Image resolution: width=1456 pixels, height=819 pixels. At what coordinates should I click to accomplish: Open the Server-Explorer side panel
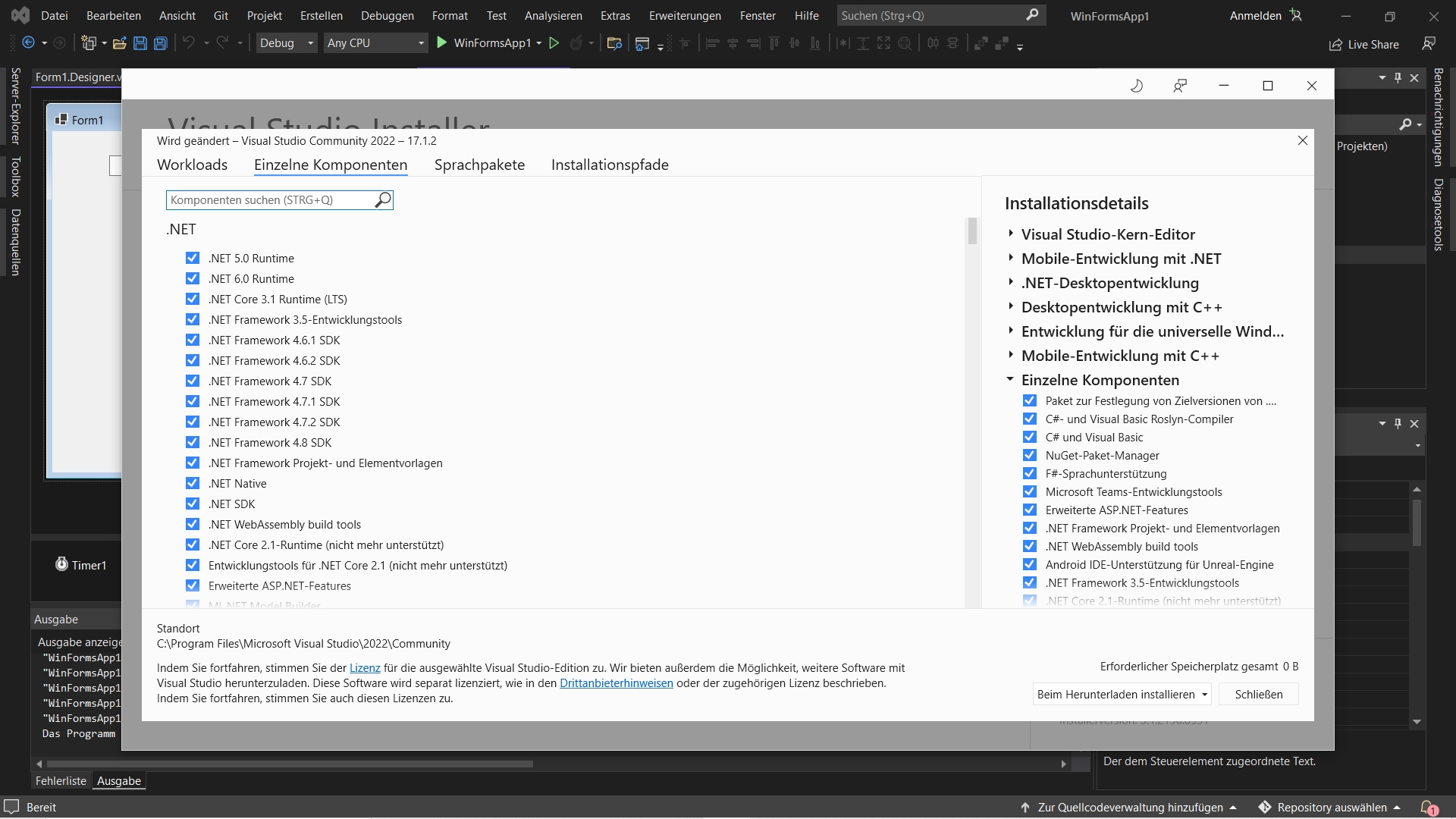point(15,105)
